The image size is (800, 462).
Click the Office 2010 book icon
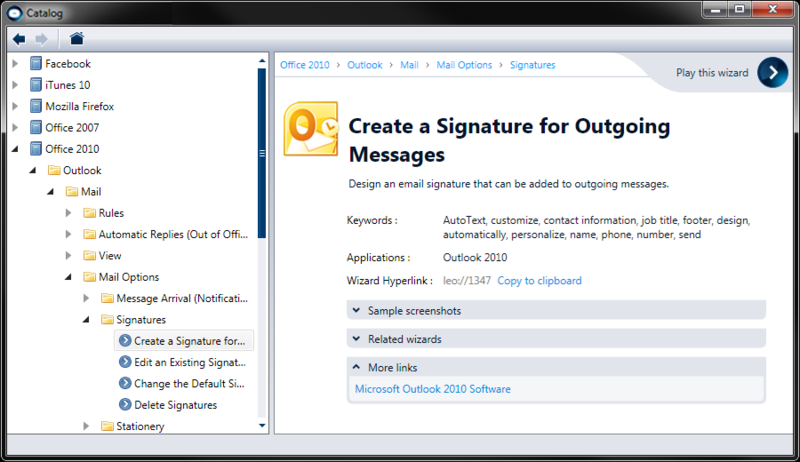click(36, 149)
